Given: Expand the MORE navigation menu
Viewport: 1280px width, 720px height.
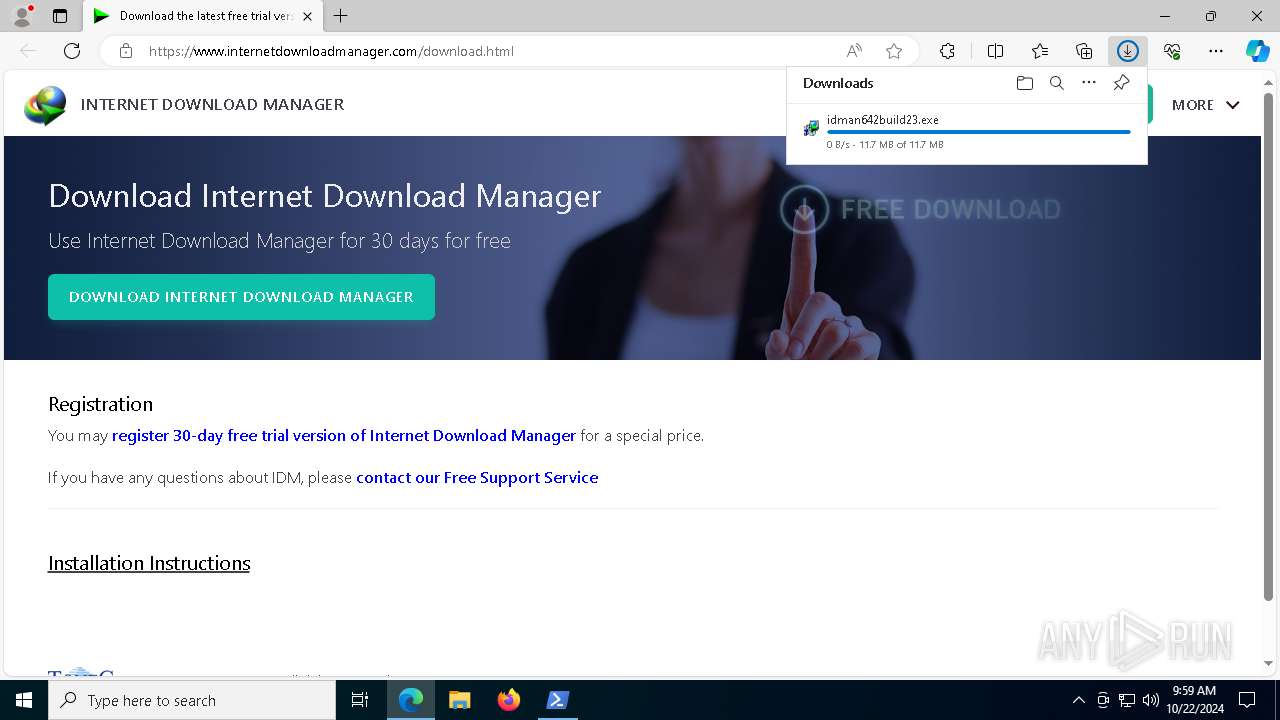Looking at the screenshot, I should 1205,105.
